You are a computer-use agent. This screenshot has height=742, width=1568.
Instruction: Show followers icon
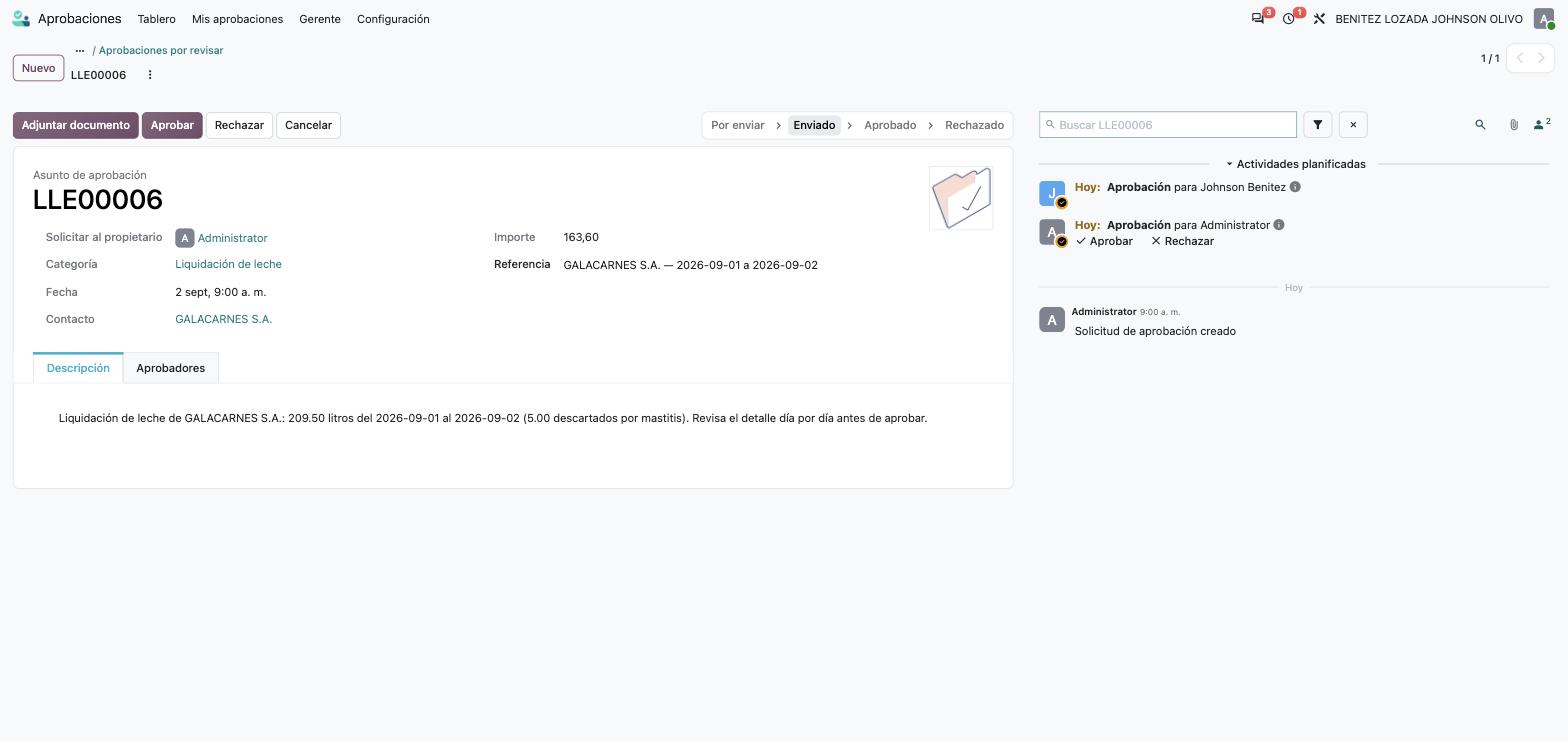click(1542, 124)
